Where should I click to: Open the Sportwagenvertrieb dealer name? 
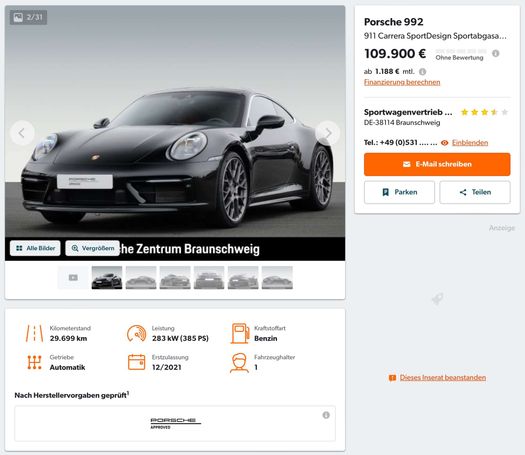pyautogui.click(x=408, y=112)
